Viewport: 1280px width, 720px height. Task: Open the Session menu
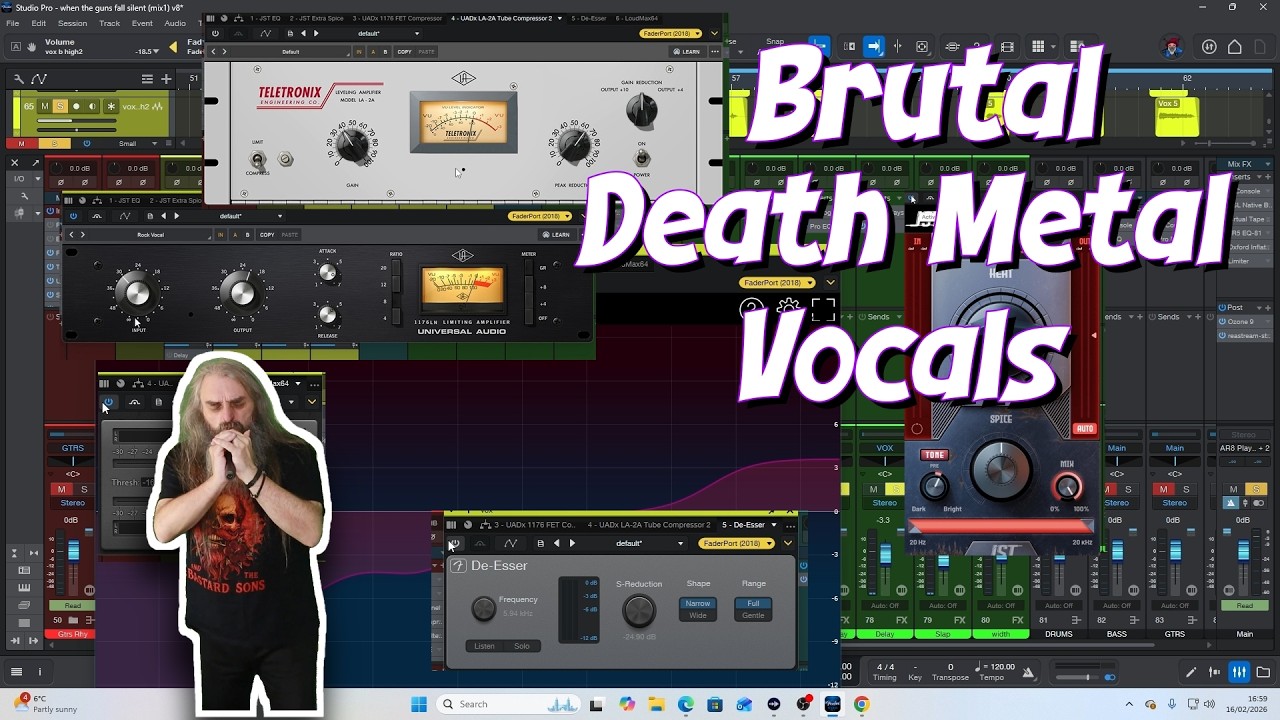pyautogui.click(x=72, y=23)
